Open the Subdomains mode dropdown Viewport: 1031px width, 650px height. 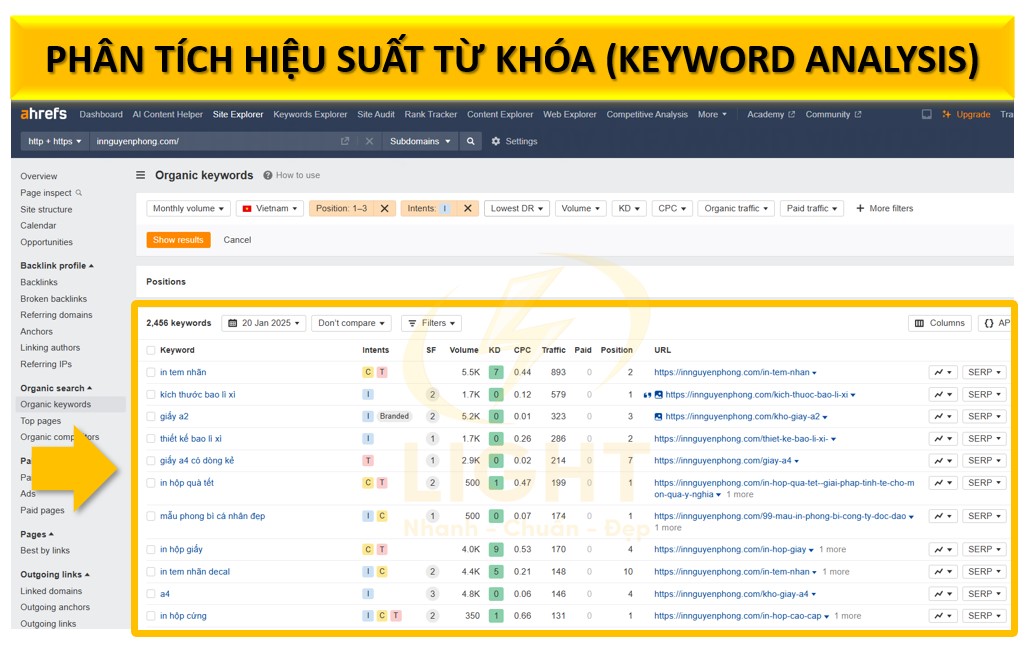[x=420, y=141]
